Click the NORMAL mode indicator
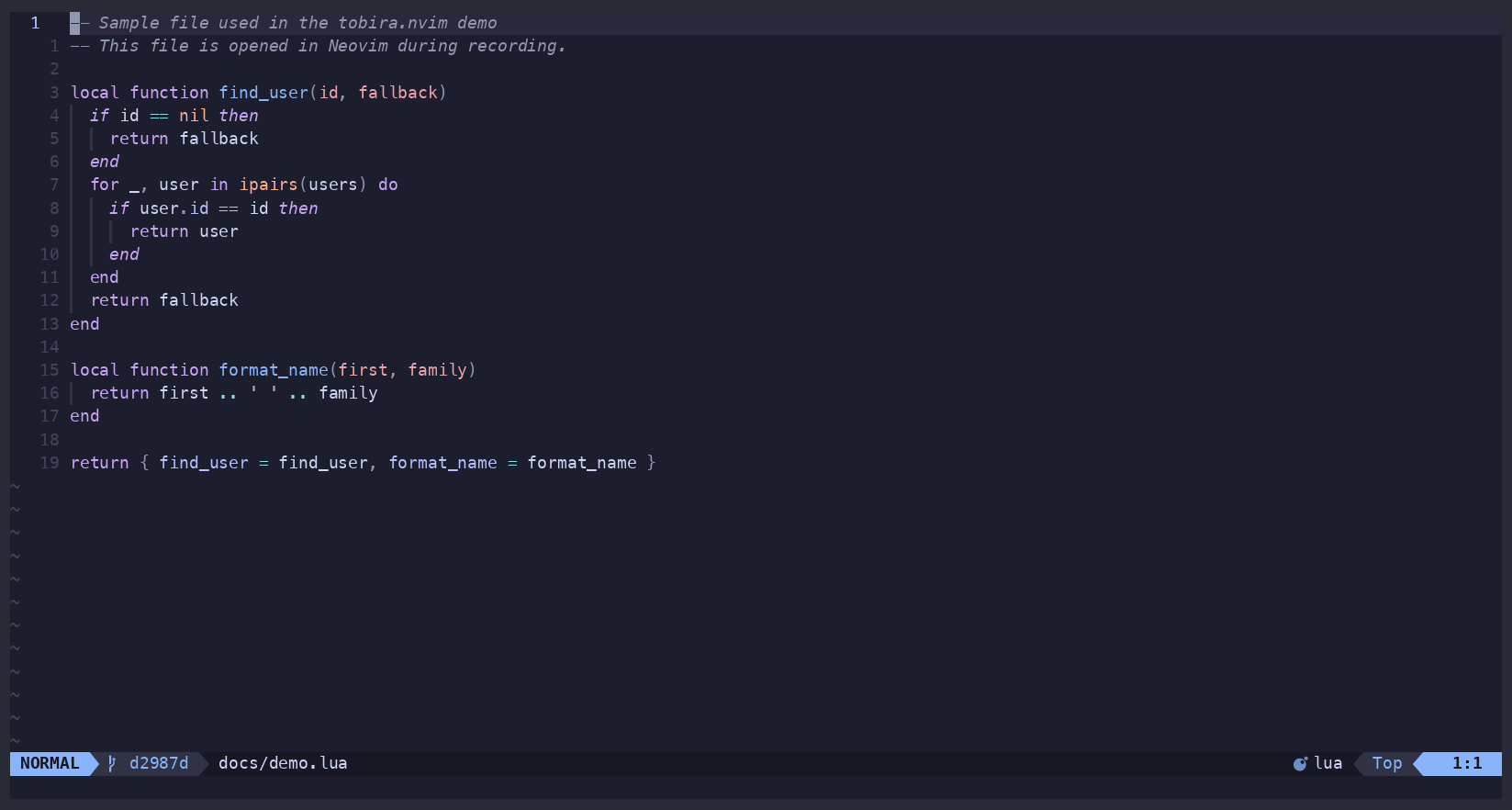The height and width of the screenshot is (810, 1512). pos(50,763)
